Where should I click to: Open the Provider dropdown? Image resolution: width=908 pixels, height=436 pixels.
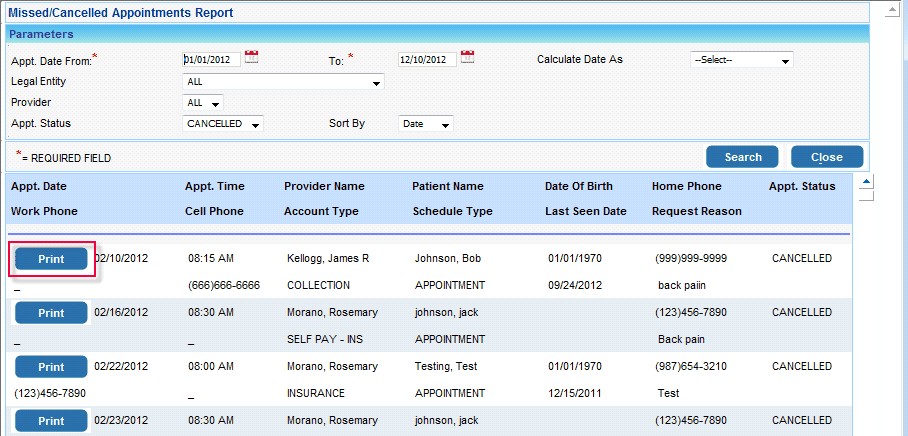[203, 103]
